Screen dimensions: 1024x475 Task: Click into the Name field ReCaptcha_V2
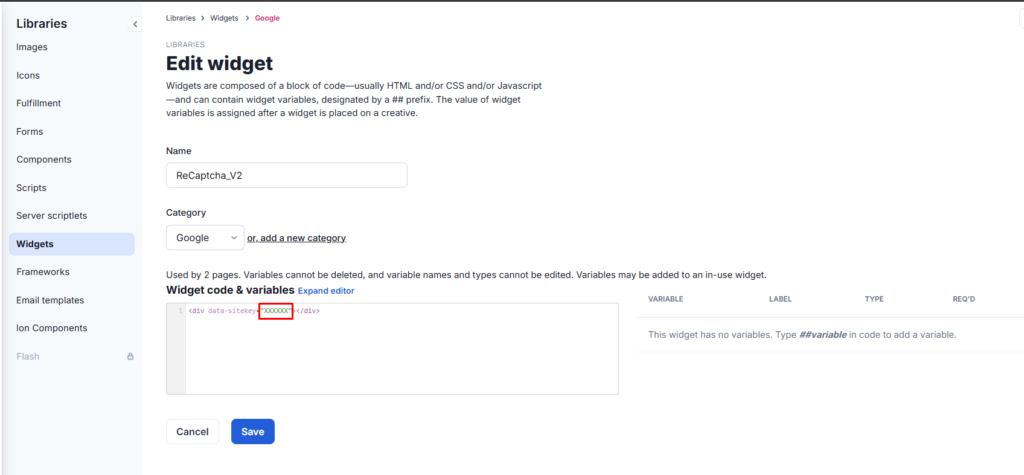287,176
